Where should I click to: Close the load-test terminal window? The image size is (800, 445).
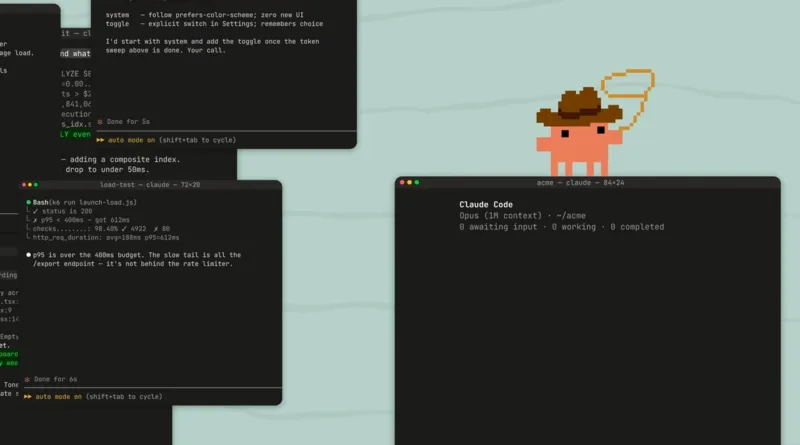click(23, 185)
